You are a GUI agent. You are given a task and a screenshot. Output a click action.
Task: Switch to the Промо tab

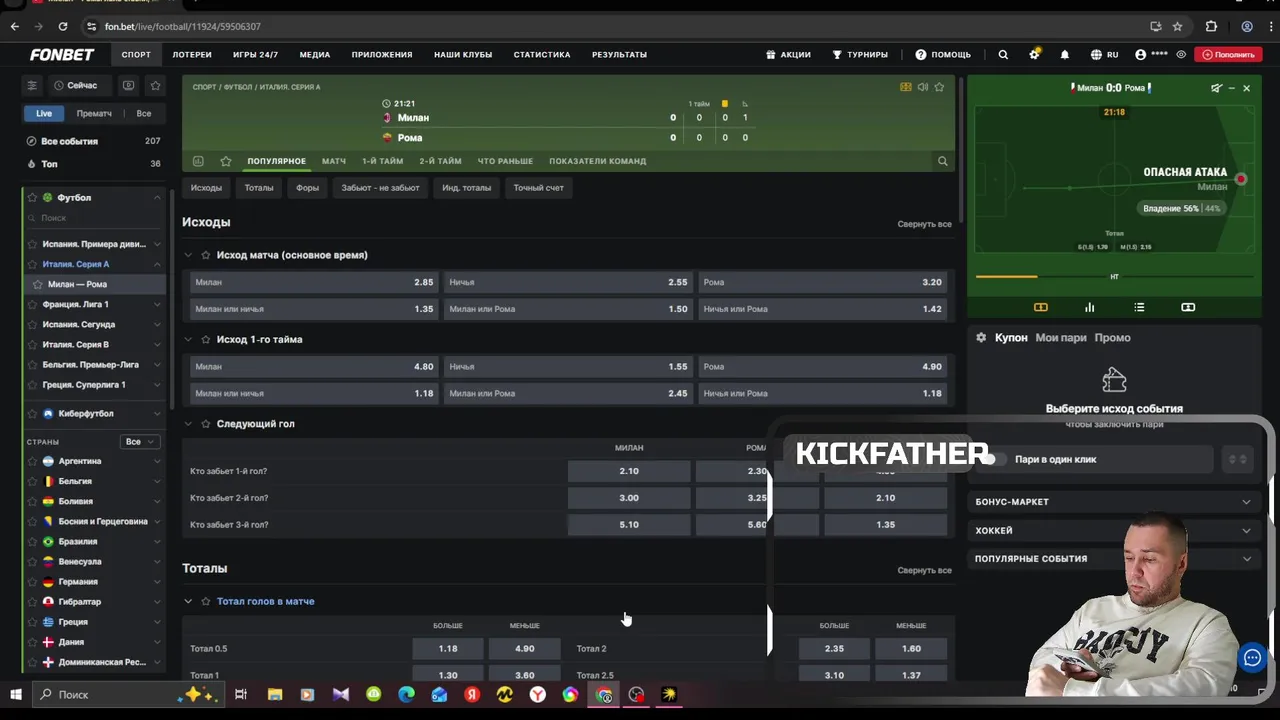[x=1113, y=338]
